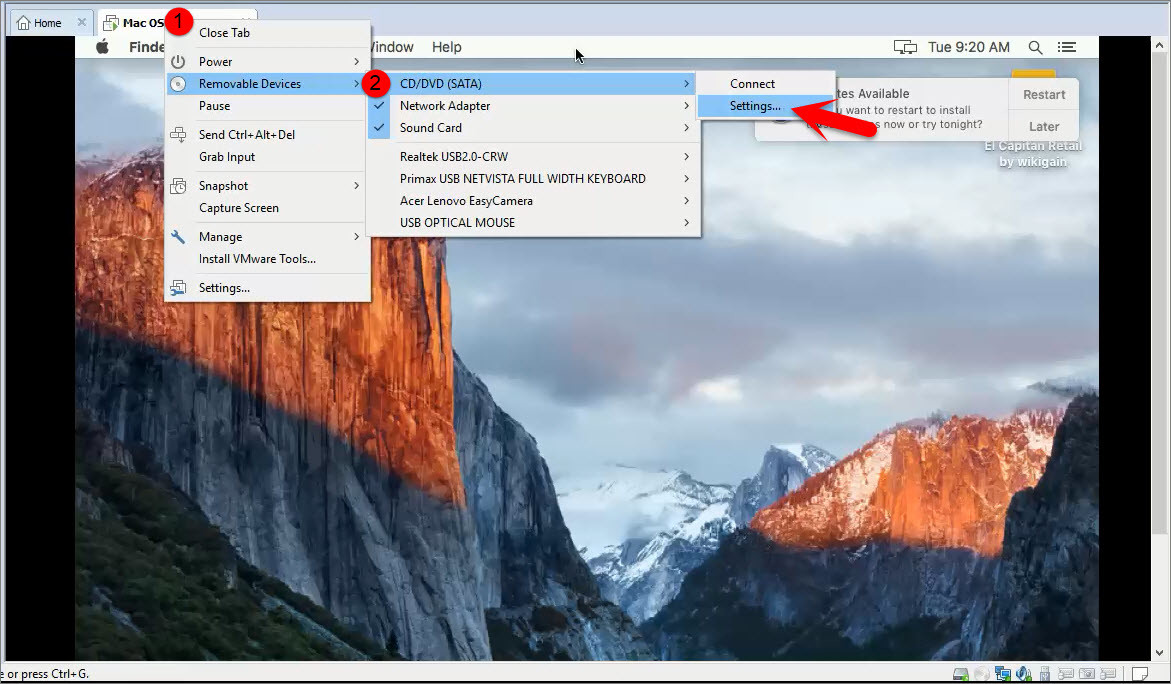Choose Connect in the CD/DVD submenu

click(766, 84)
